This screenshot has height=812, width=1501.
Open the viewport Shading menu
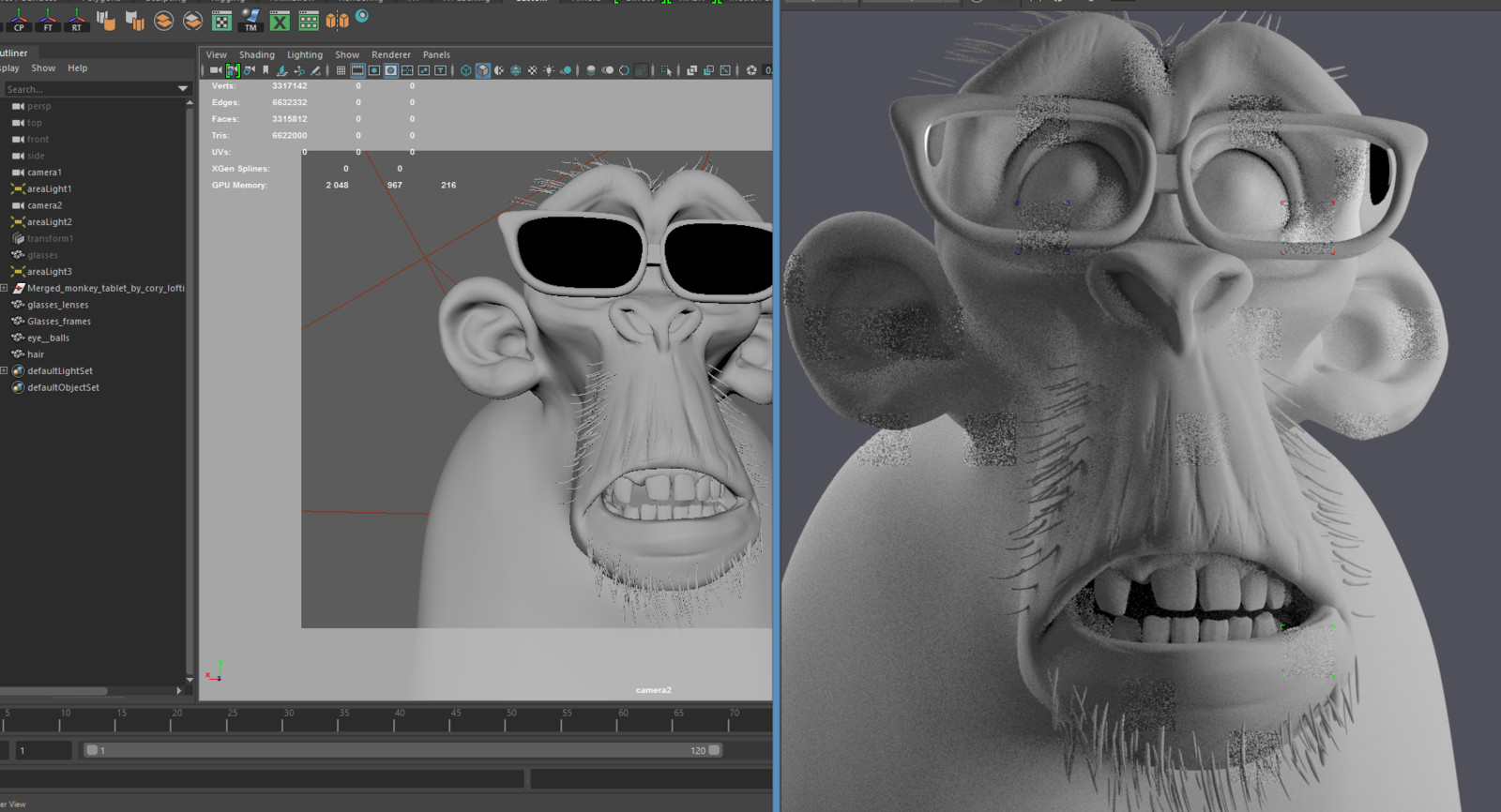256,54
